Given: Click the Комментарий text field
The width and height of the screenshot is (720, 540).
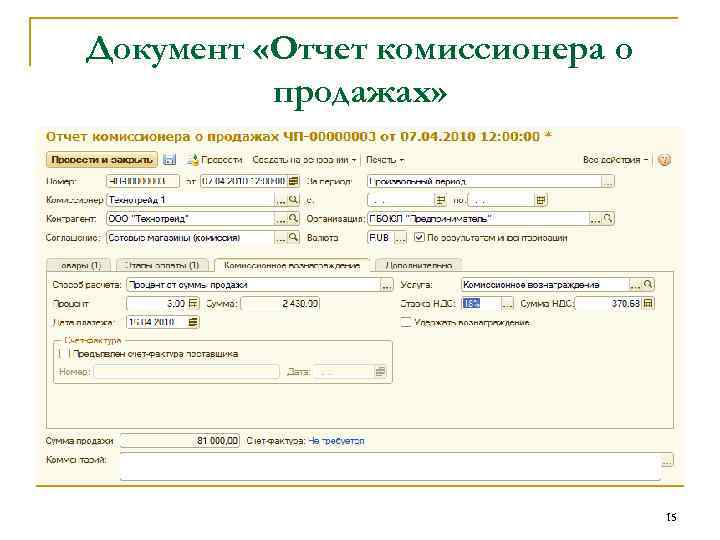Looking at the screenshot, I should [x=390, y=466].
